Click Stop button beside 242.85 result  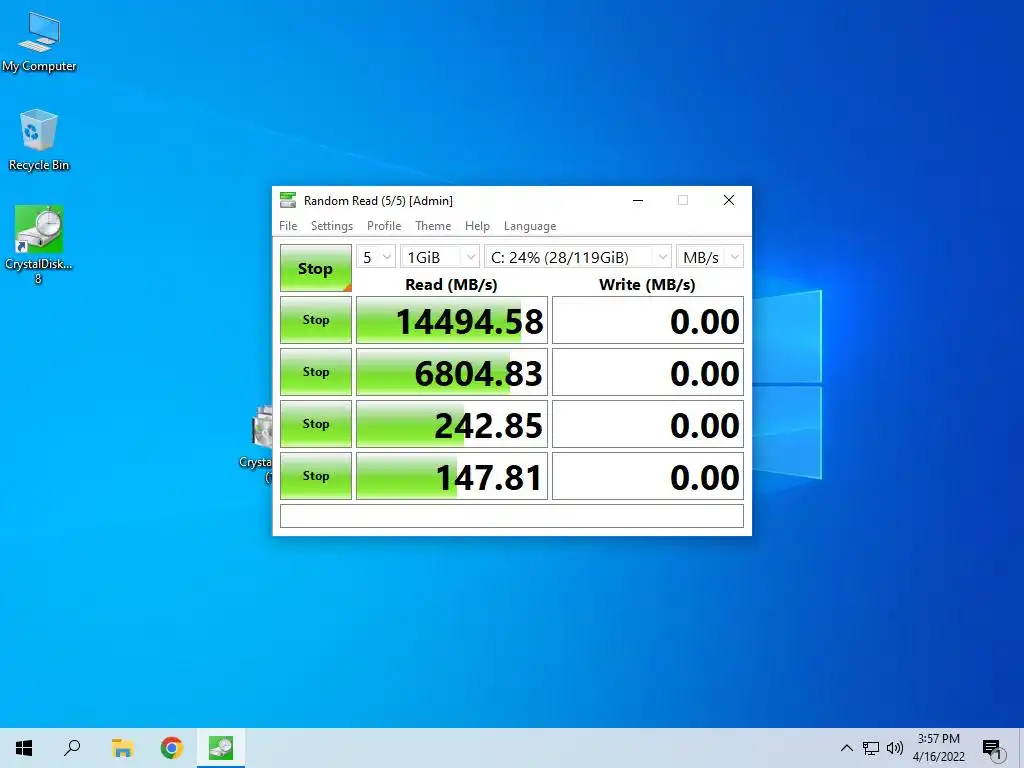point(315,424)
